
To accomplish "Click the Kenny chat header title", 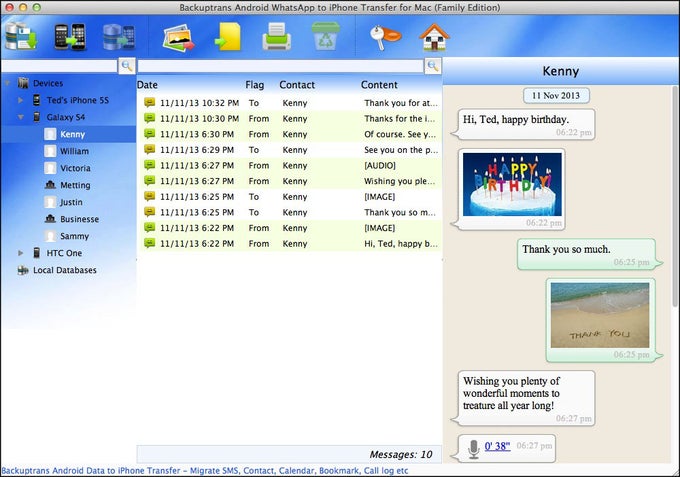I will point(561,71).
